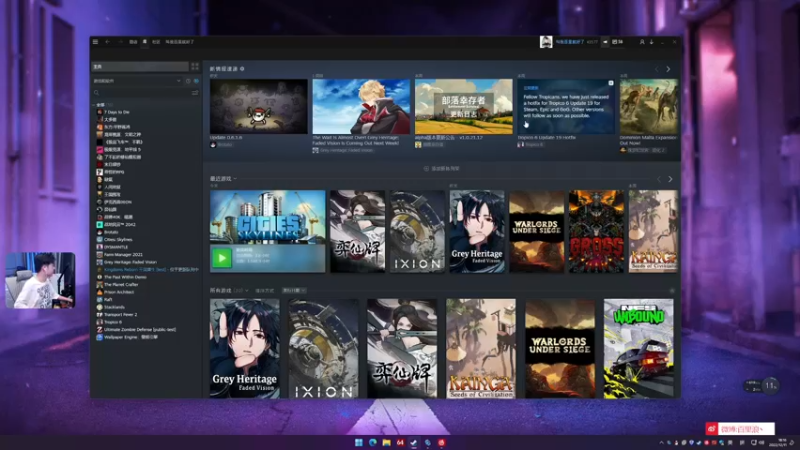The image size is (800, 450).
Task: Open the Tropico 6 Update 19 Hotfix card
Action: pos(566,106)
